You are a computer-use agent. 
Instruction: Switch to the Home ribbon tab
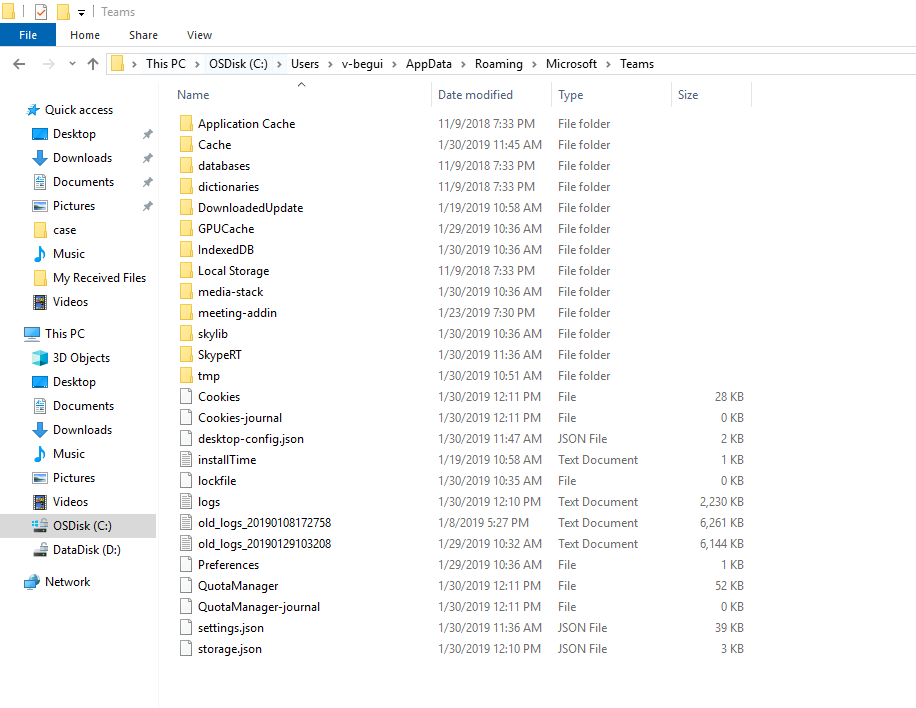[x=85, y=35]
